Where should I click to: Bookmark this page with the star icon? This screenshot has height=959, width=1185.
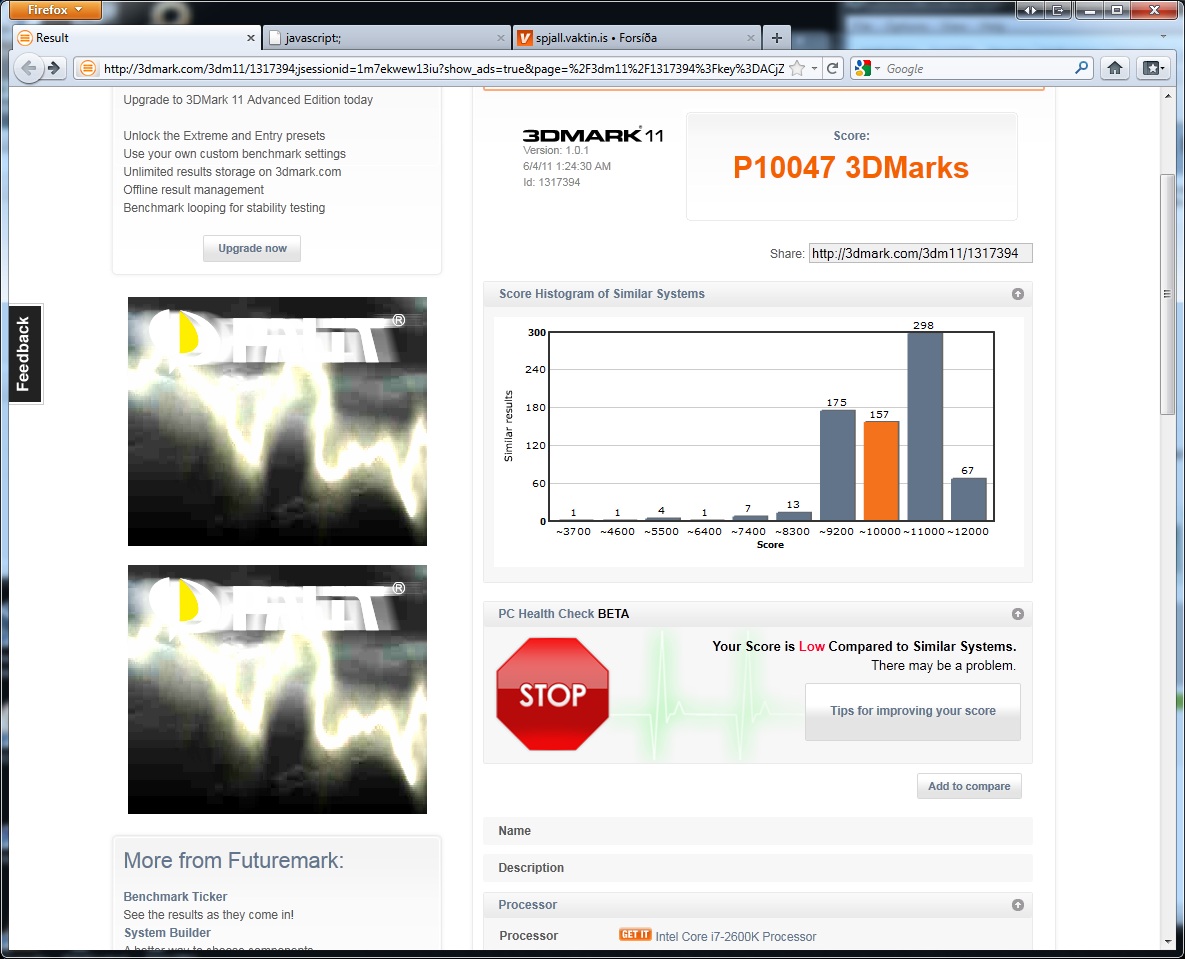[x=797, y=68]
